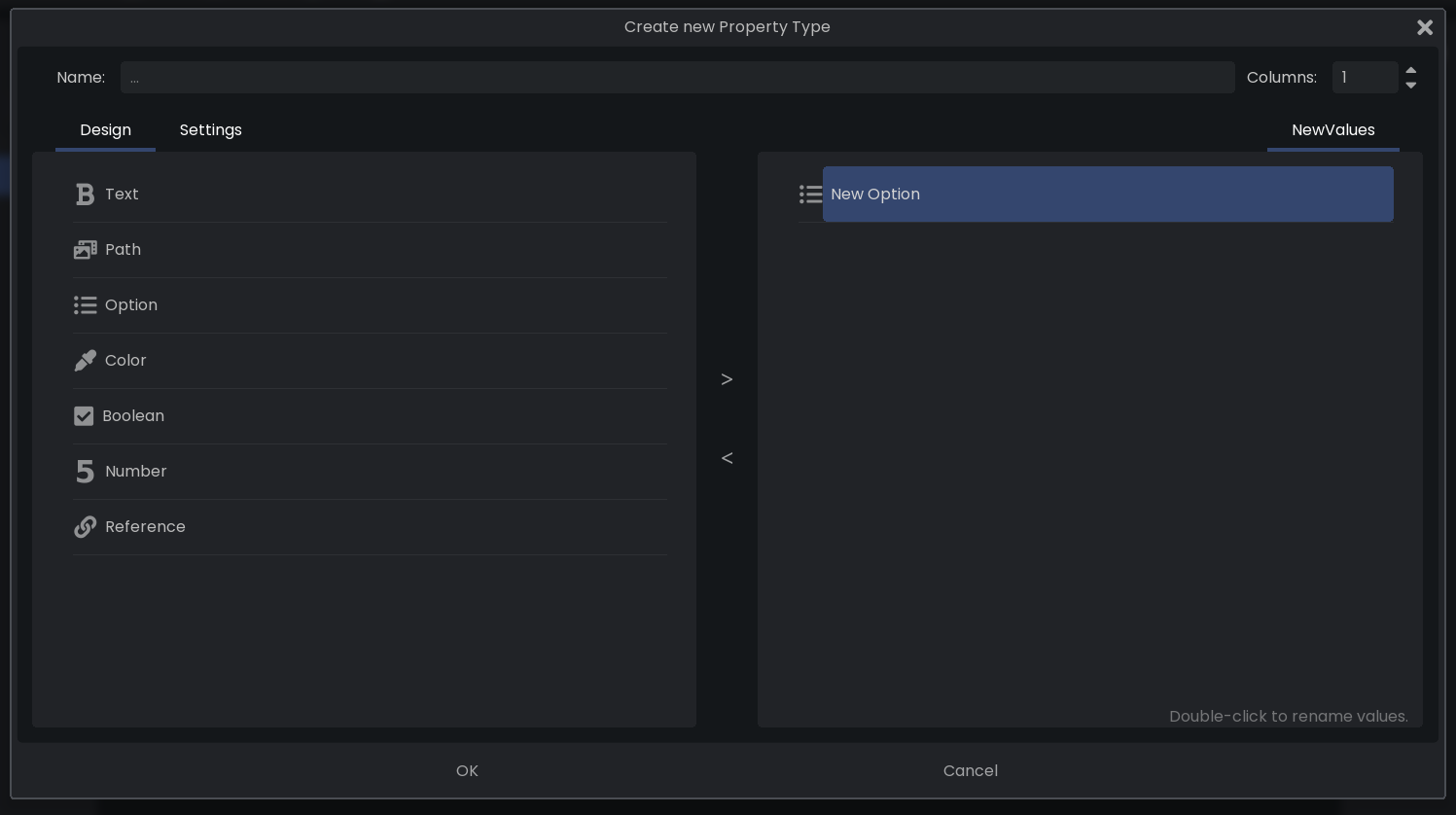Add selected type with the > button
Viewport: 1456px width, 815px height.
(x=727, y=379)
